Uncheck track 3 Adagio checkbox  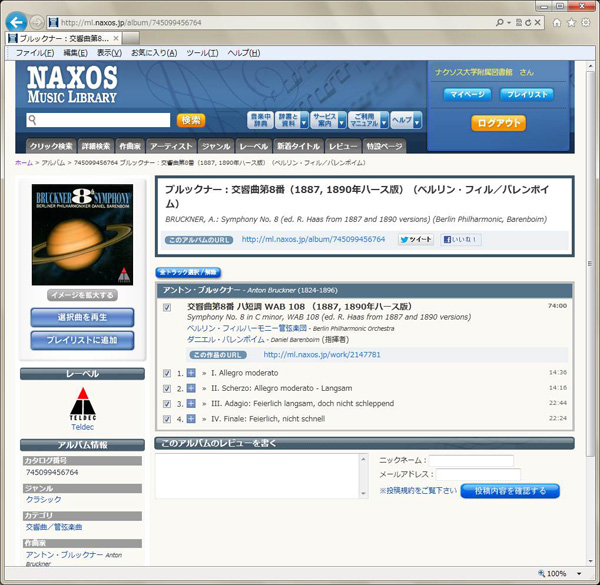[167, 404]
